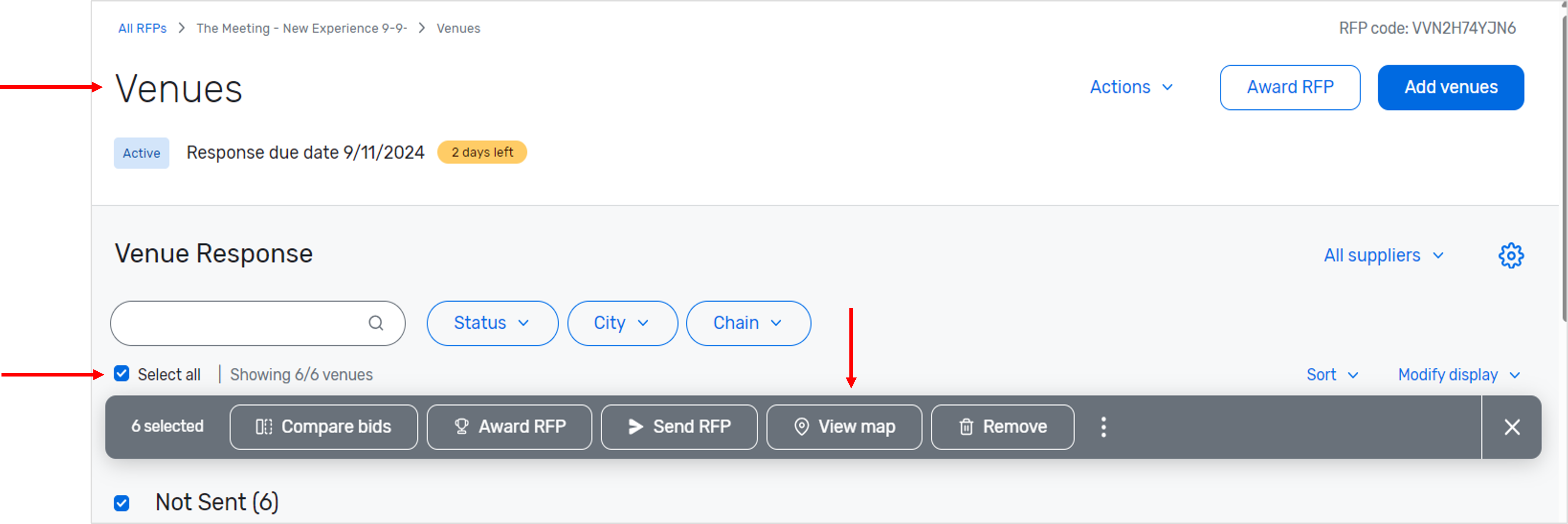
Task: Toggle the Not Sent group checkbox
Action: (122, 503)
